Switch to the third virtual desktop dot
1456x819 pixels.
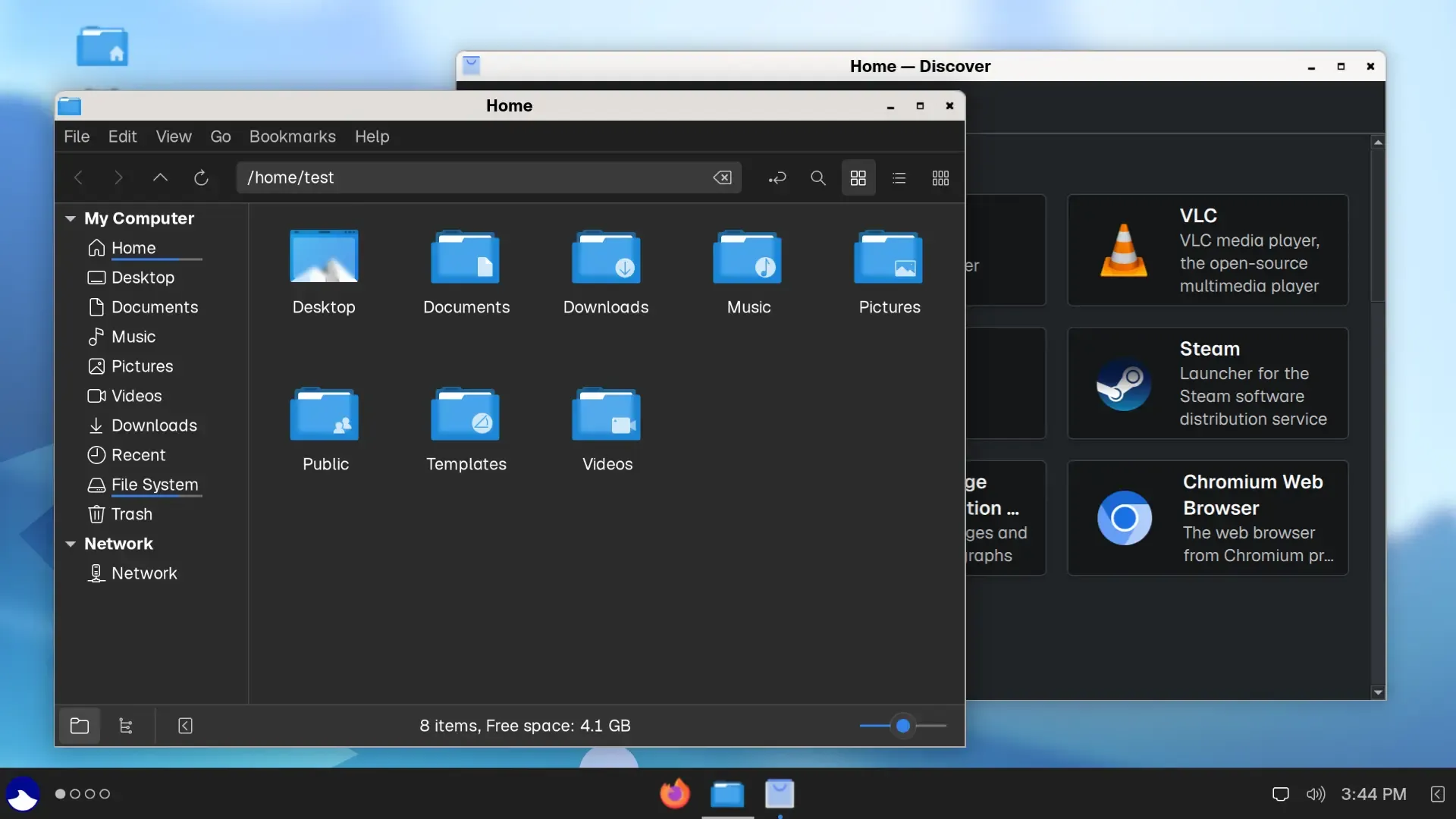90,794
